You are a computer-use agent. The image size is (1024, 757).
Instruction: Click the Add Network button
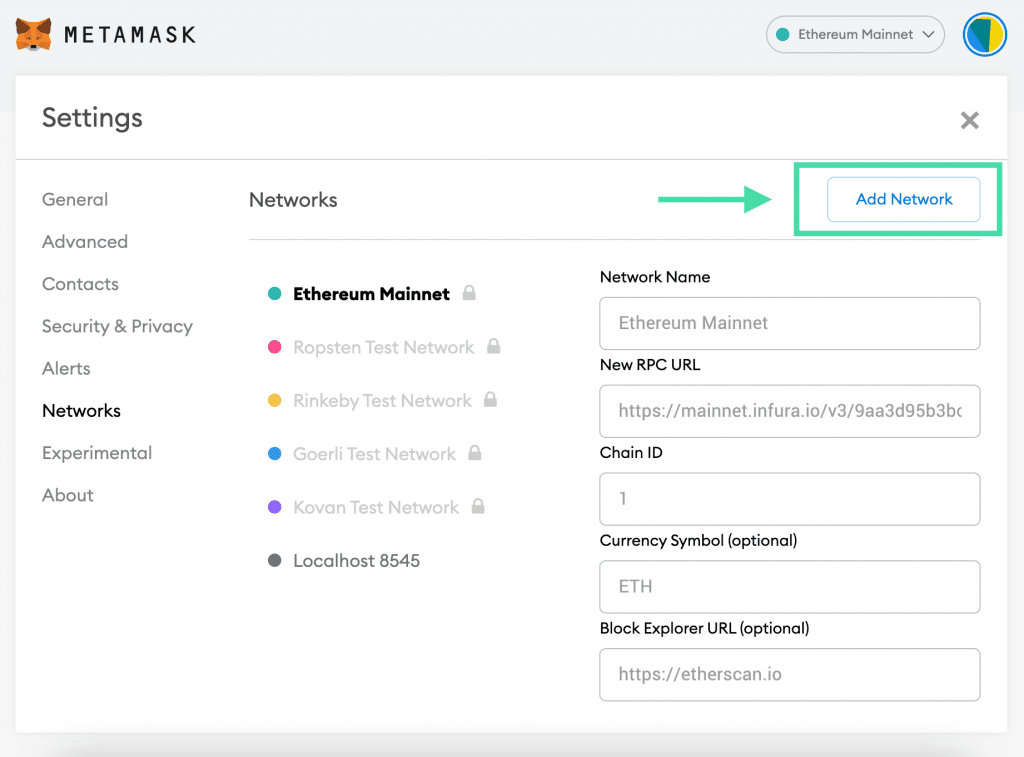coord(903,199)
